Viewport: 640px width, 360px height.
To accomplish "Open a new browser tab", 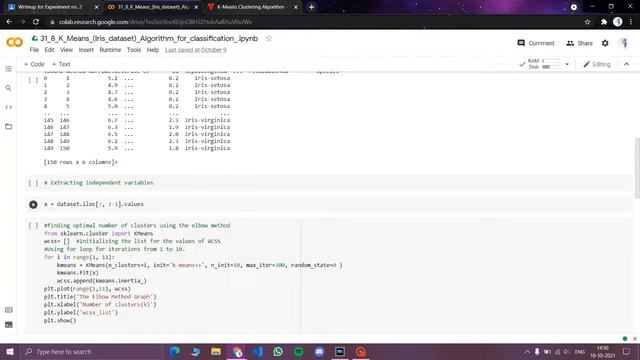I will point(311,7).
